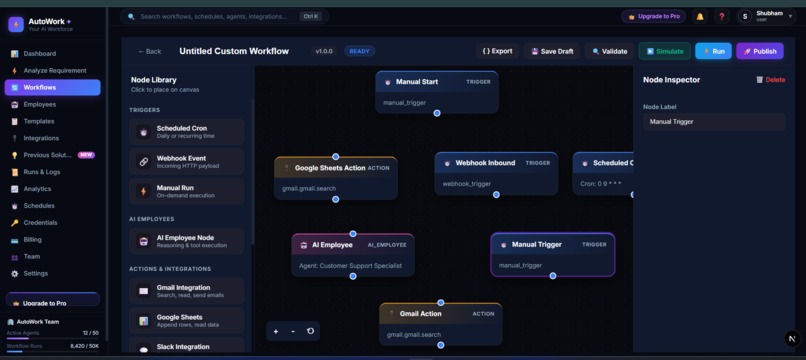Open Integrations in the sidebar
The width and height of the screenshot is (806, 360).
pyautogui.click(x=52, y=138)
